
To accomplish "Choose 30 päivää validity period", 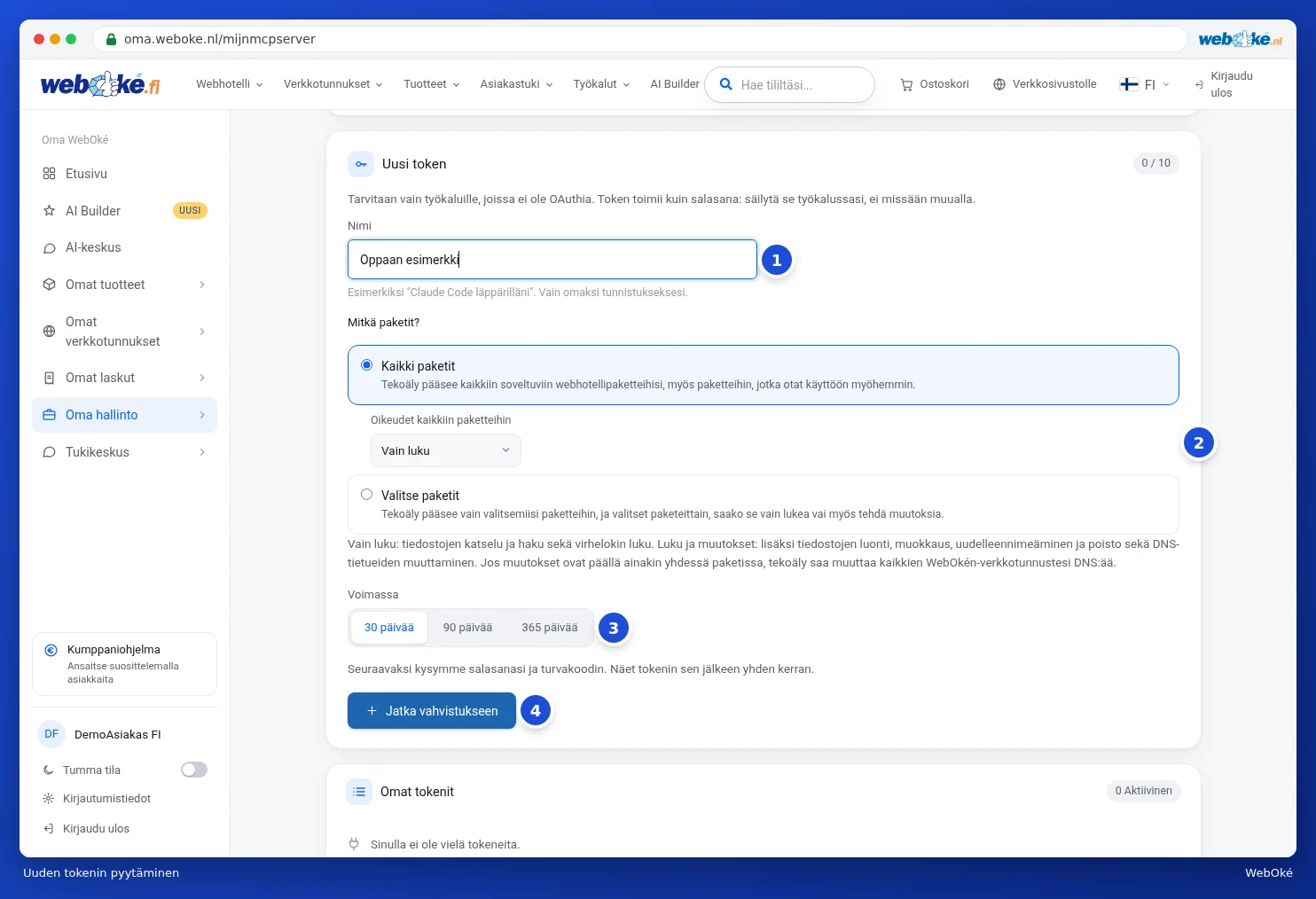I will [x=389, y=628].
